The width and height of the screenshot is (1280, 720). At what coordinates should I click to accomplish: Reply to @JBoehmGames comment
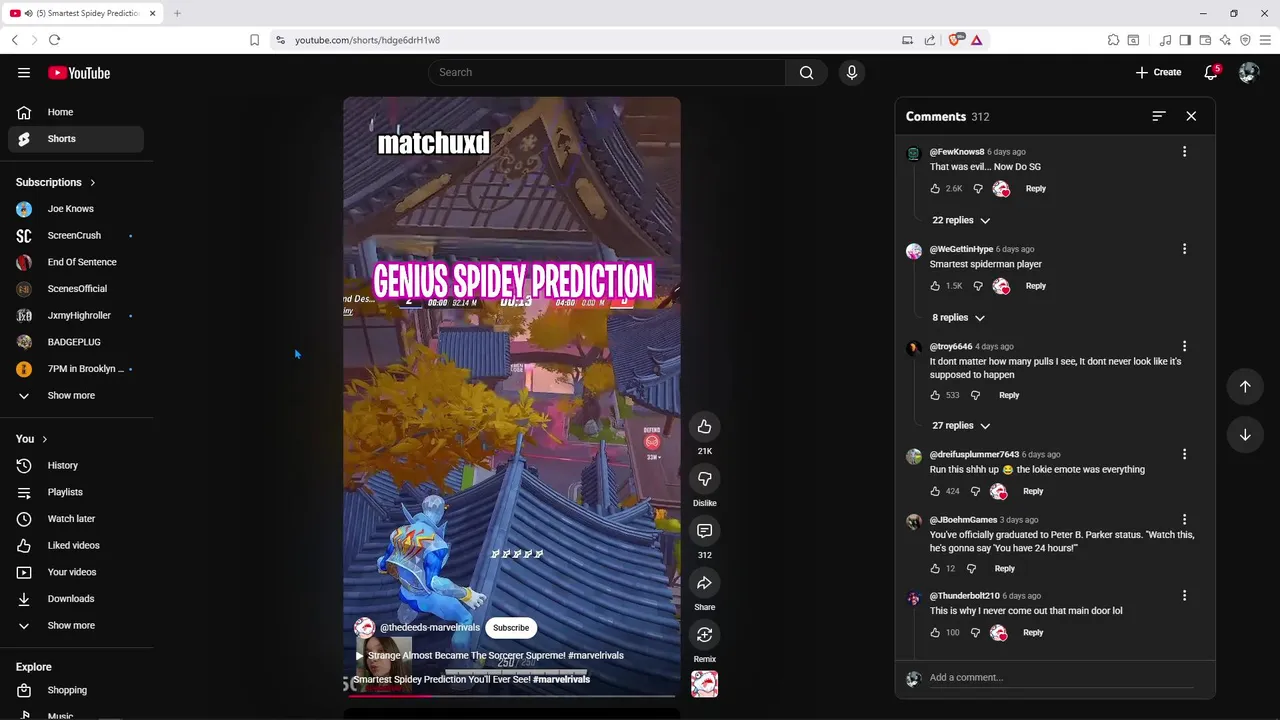point(1004,568)
